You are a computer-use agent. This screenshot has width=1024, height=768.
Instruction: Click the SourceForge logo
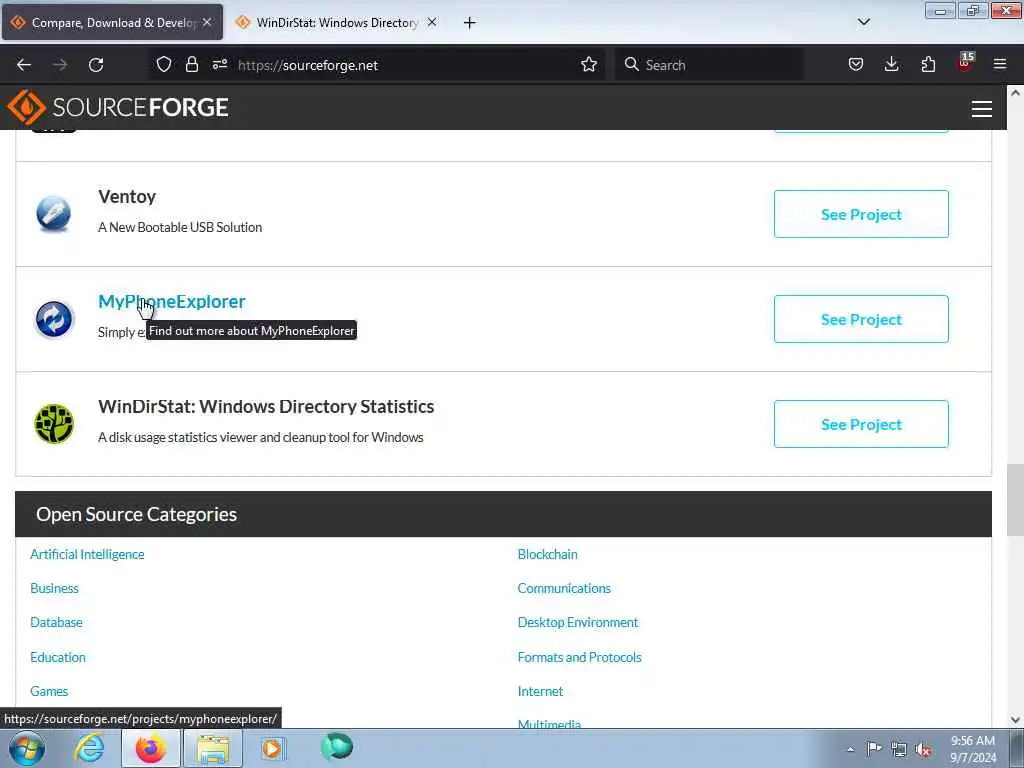(118, 107)
